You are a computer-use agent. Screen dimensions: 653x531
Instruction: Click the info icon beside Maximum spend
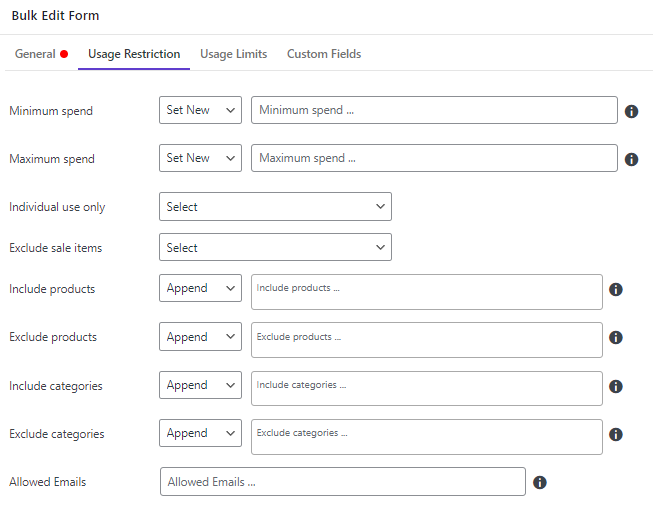631,159
